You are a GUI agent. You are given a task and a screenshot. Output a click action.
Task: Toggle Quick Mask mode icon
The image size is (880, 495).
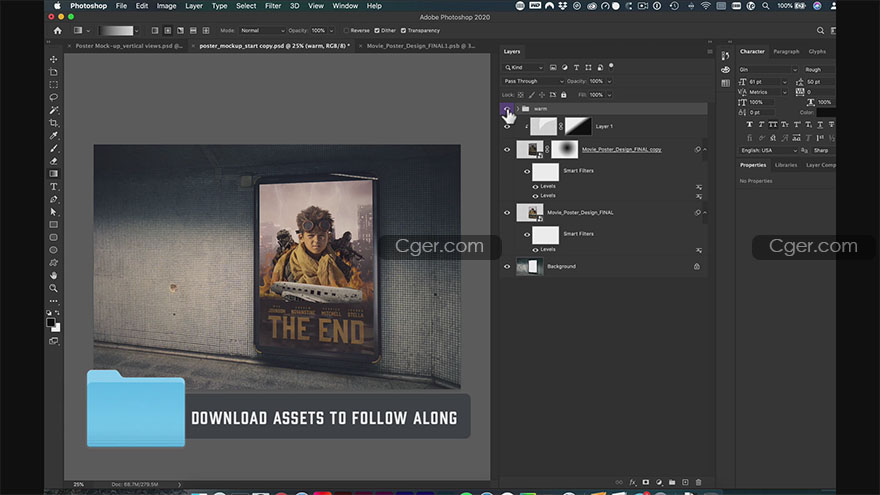tap(53, 341)
